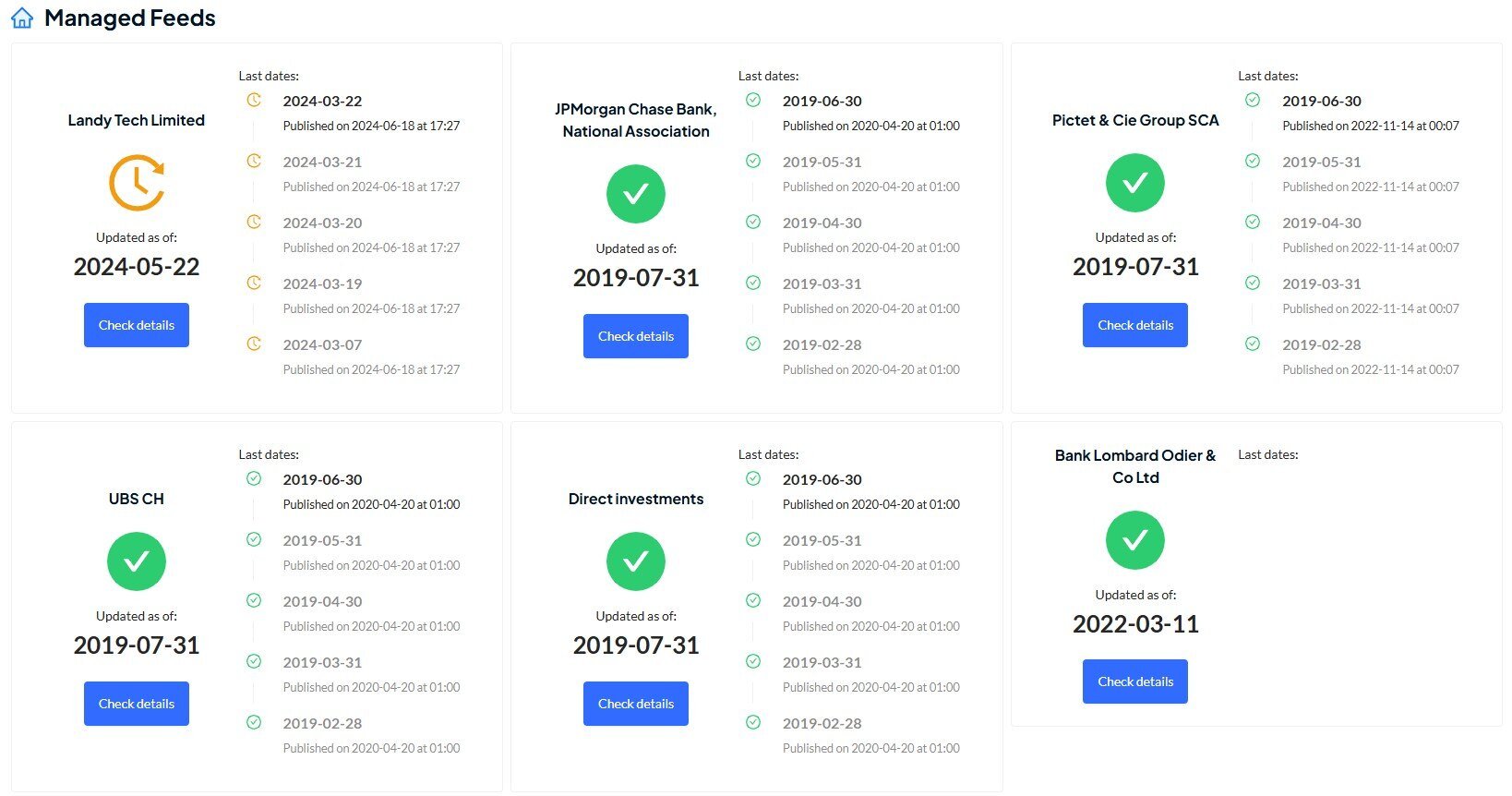View Check details for UBS CH
1512x796 pixels.
pyautogui.click(x=137, y=704)
